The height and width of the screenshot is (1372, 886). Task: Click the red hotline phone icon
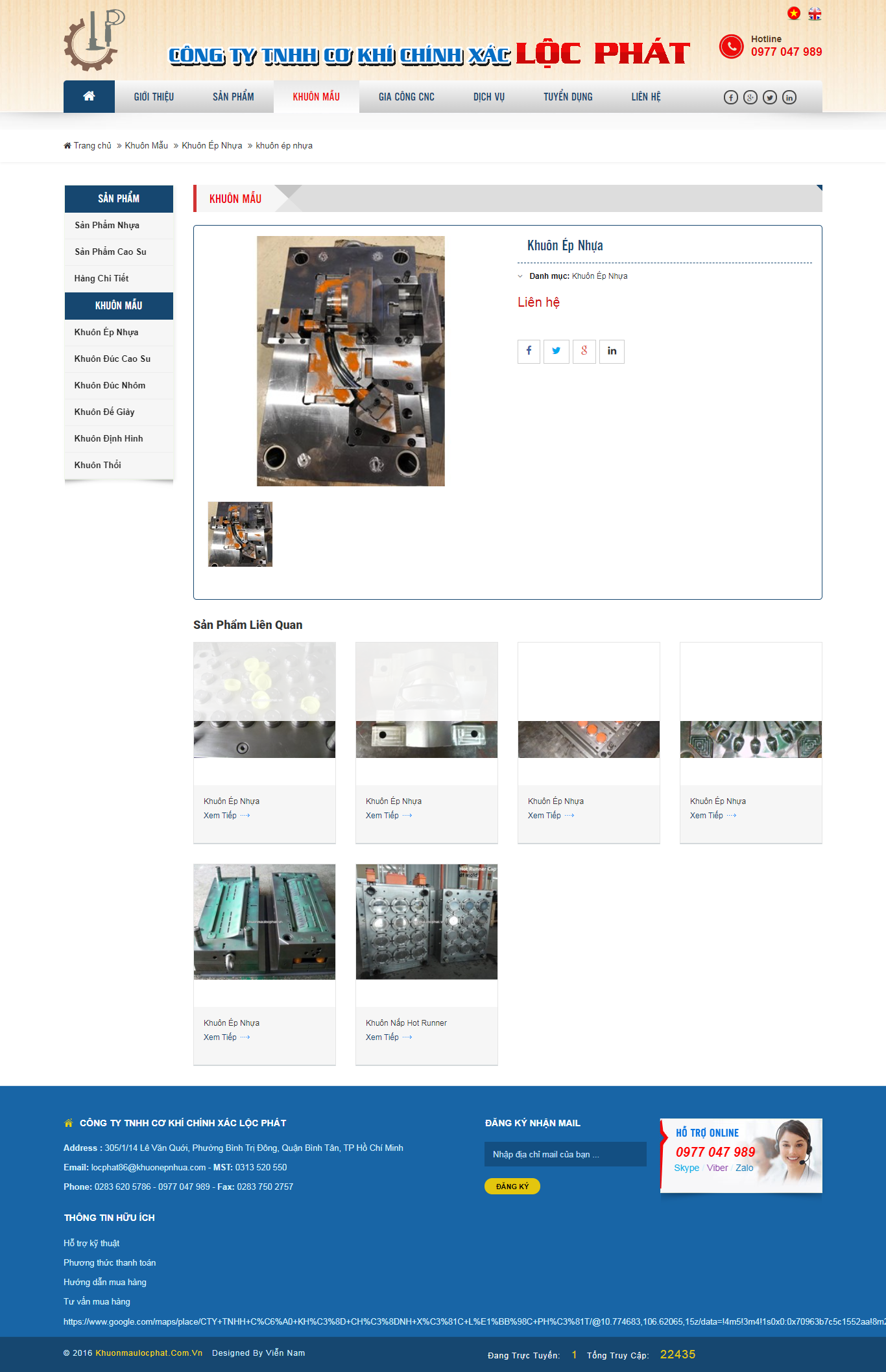click(x=731, y=46)
